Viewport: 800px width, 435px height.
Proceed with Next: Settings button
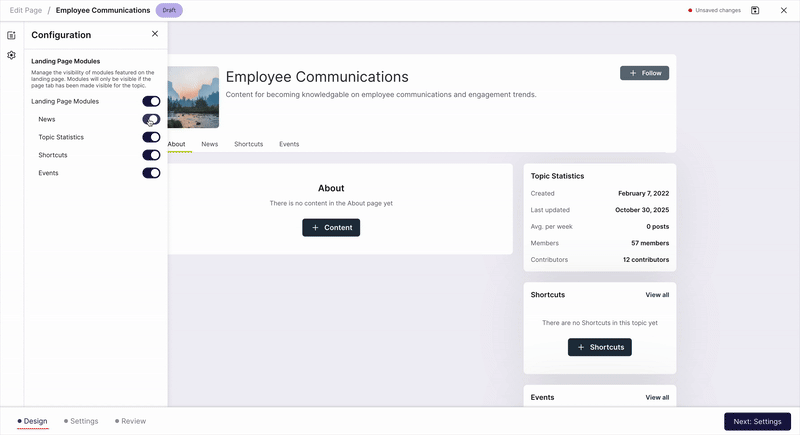click(x=757, y=422)
